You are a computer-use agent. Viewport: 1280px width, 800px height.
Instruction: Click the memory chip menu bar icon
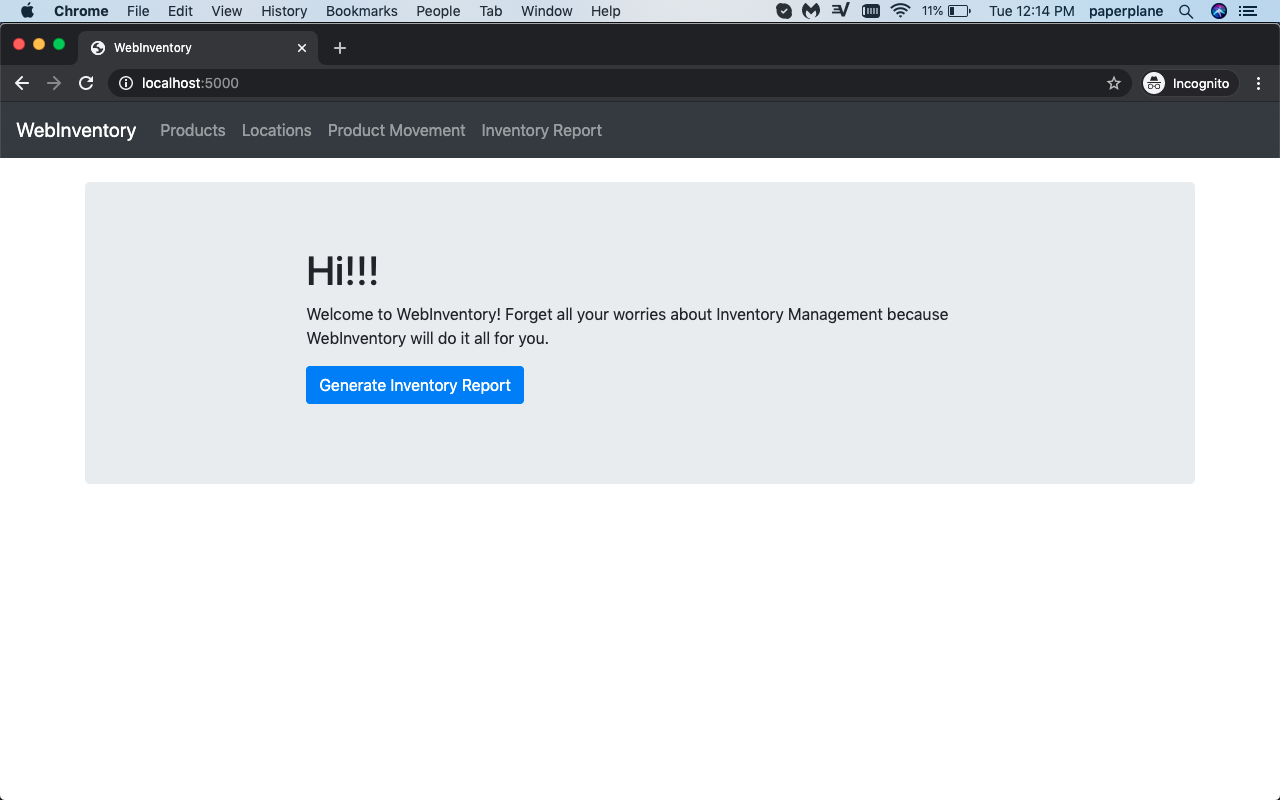pos(871,11)
